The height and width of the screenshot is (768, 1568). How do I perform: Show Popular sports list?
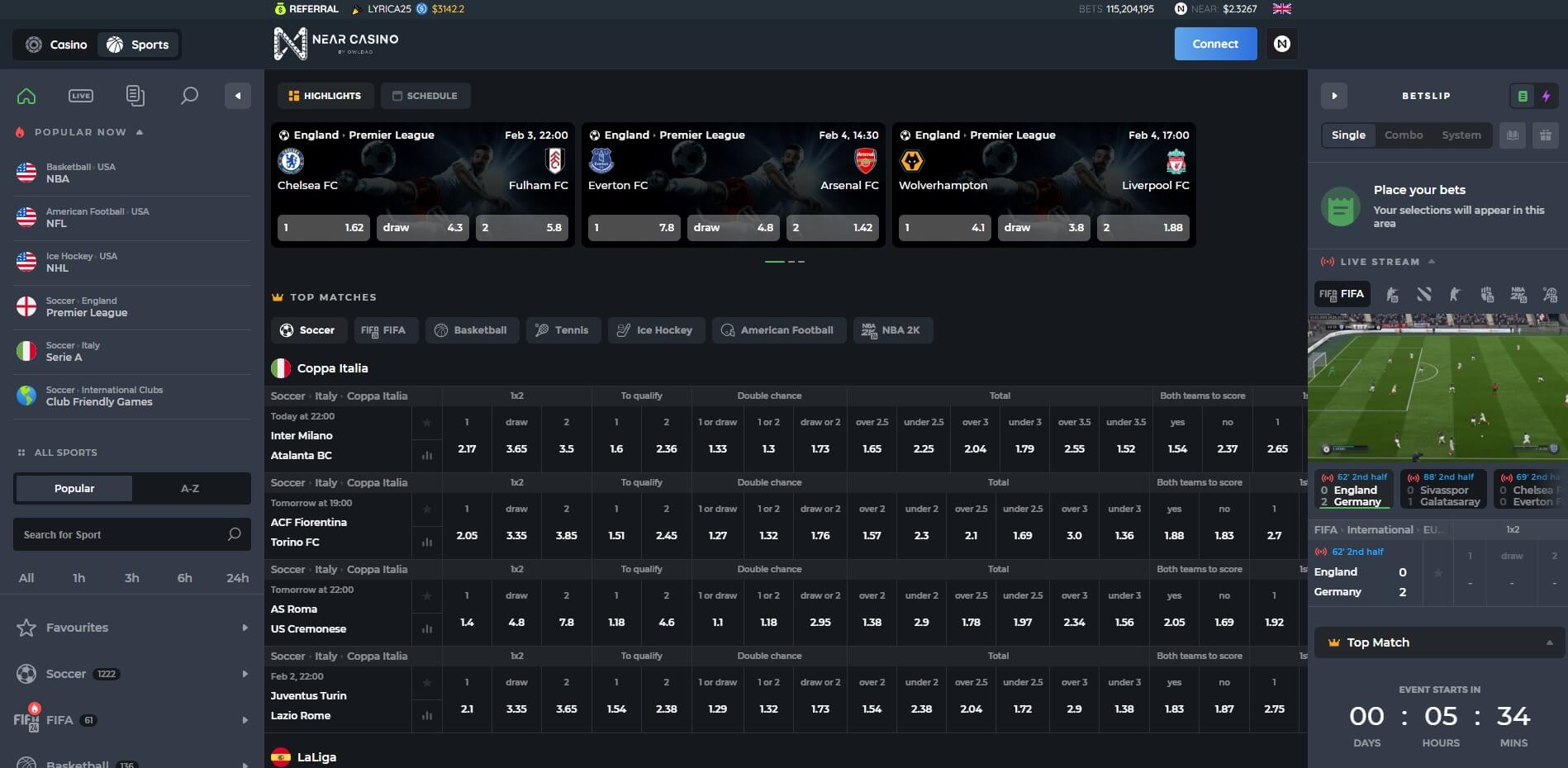click(74, 489)
